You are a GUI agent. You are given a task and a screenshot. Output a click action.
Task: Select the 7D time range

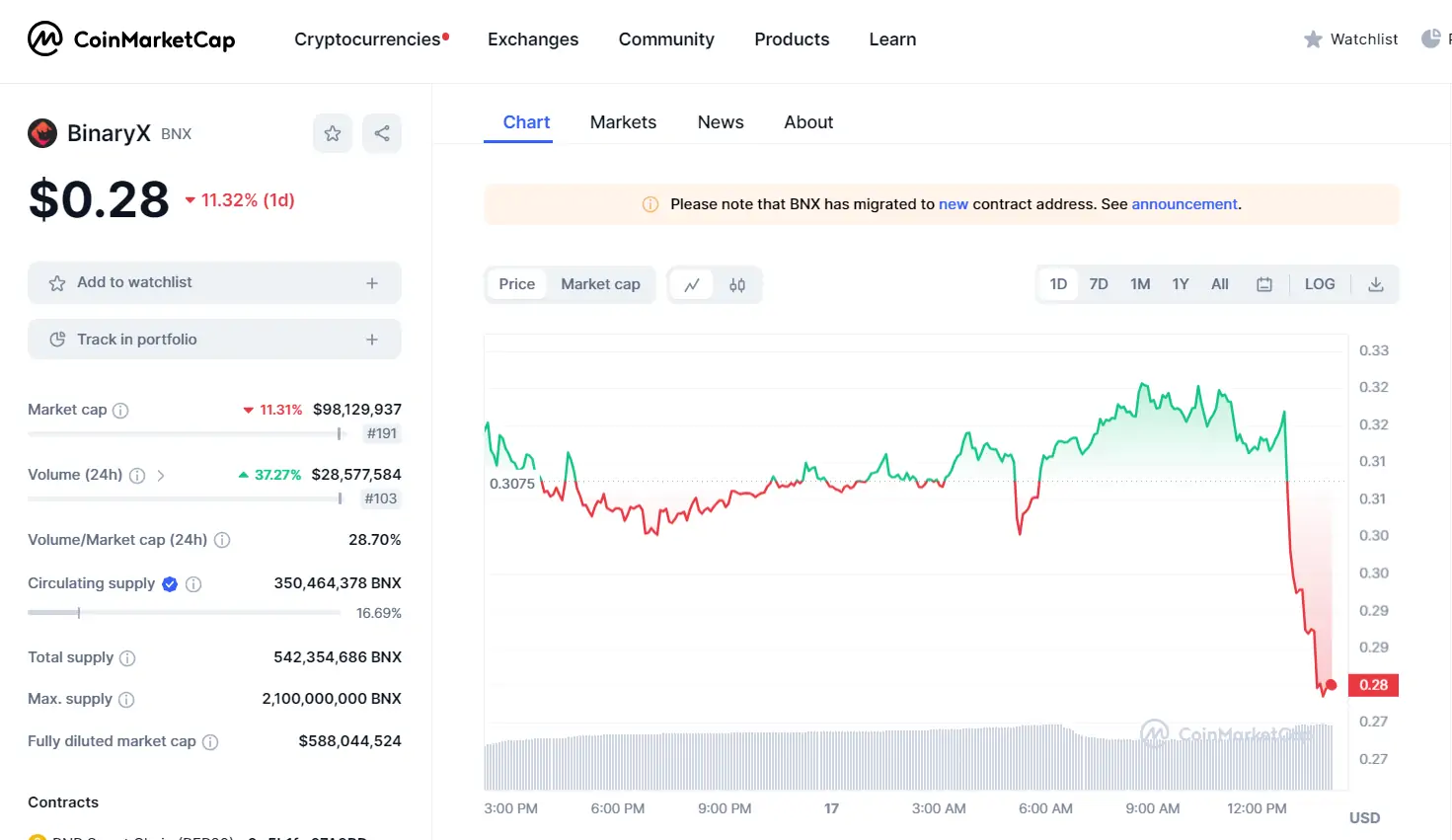coord(1099,284)
